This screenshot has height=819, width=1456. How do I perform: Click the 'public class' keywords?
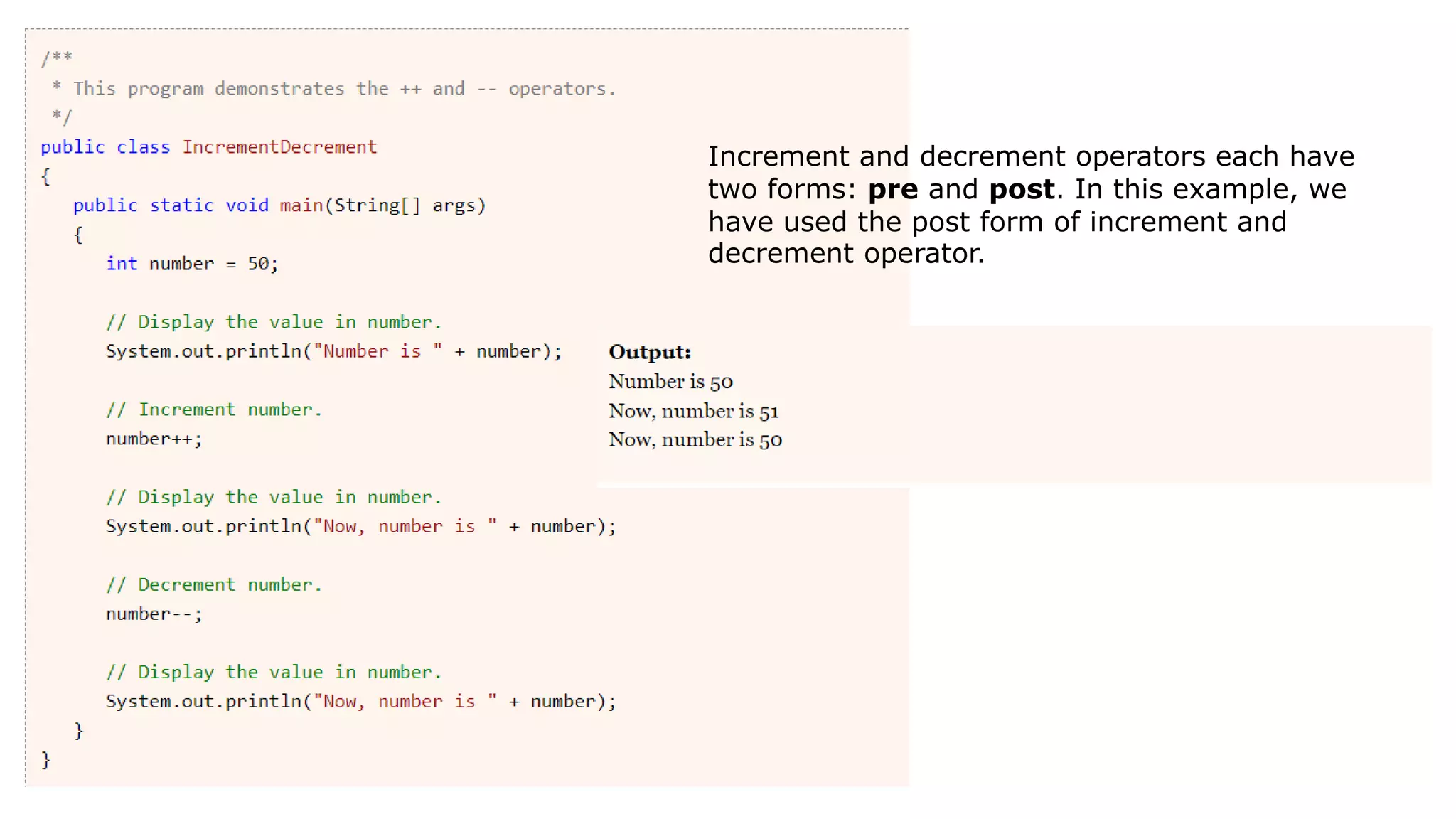105,147
